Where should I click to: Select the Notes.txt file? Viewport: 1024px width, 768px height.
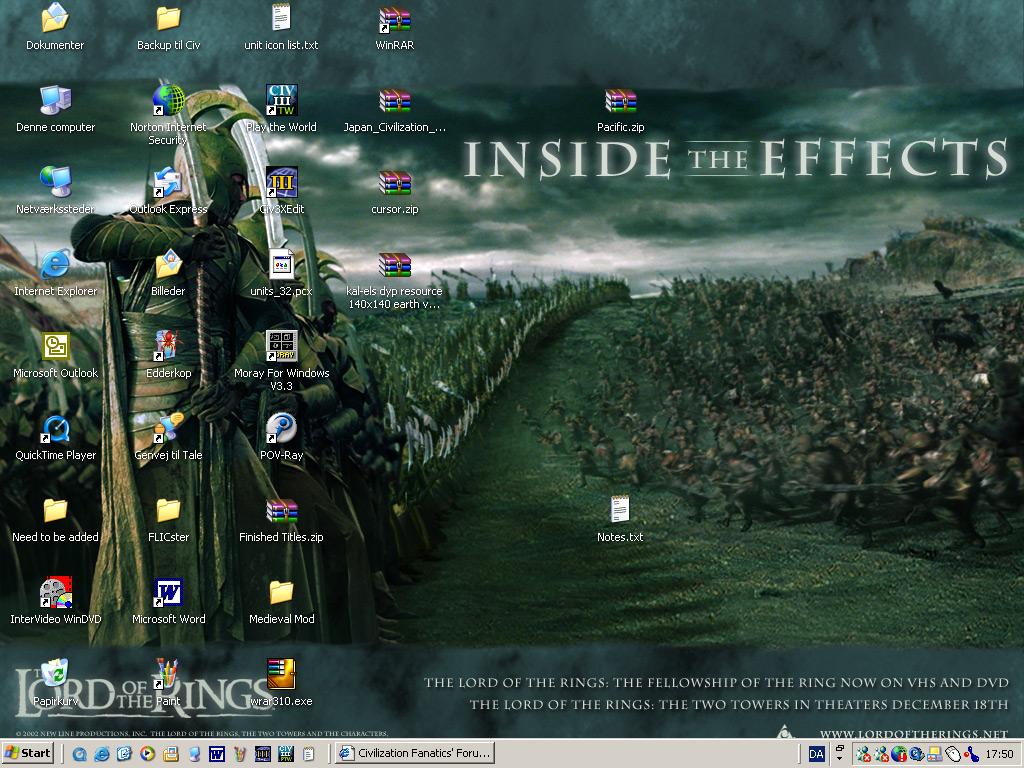tap(620, 509)
